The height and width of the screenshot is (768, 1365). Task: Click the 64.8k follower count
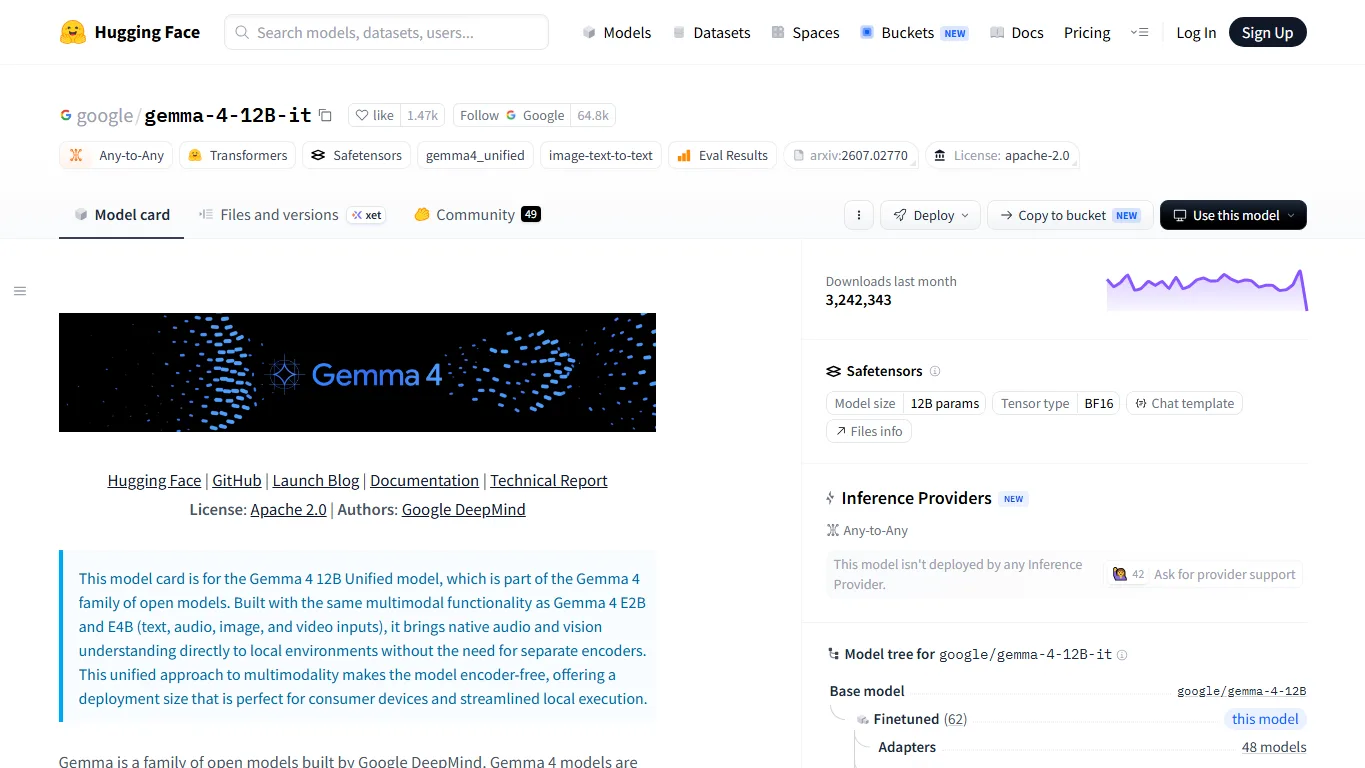(593, 115)
